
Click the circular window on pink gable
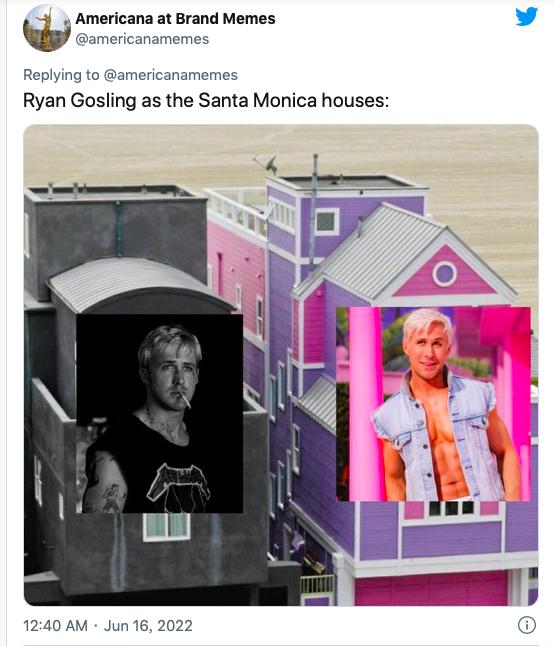click(x=444, y=274)
